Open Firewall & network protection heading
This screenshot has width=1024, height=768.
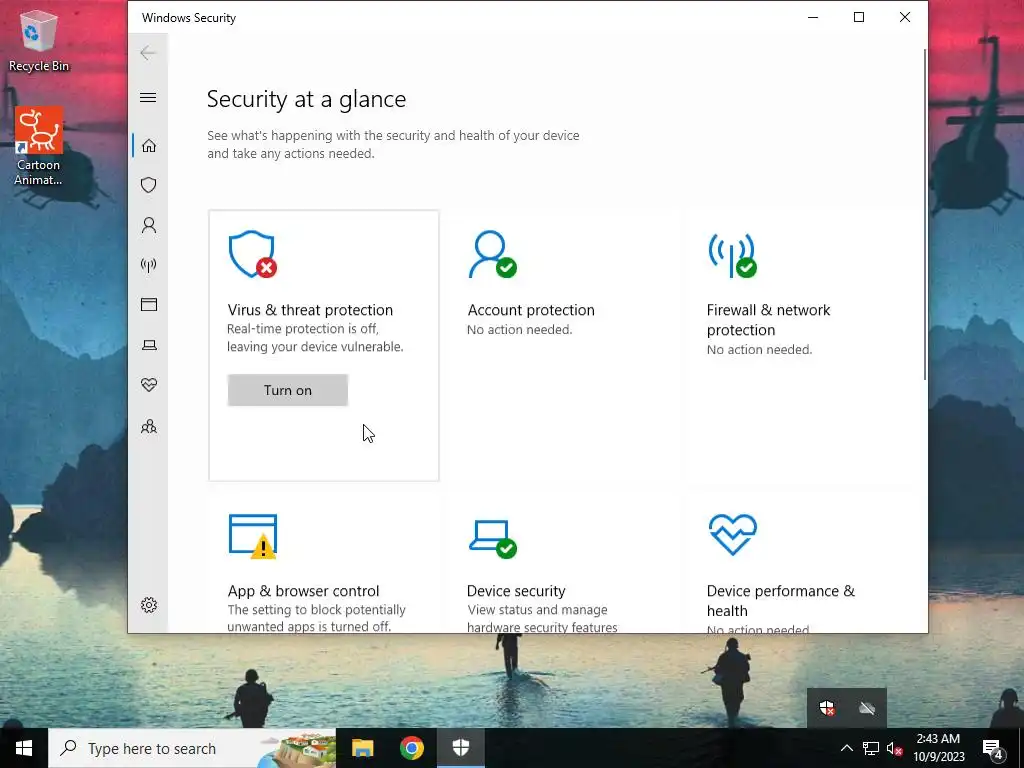pos(768,319)
